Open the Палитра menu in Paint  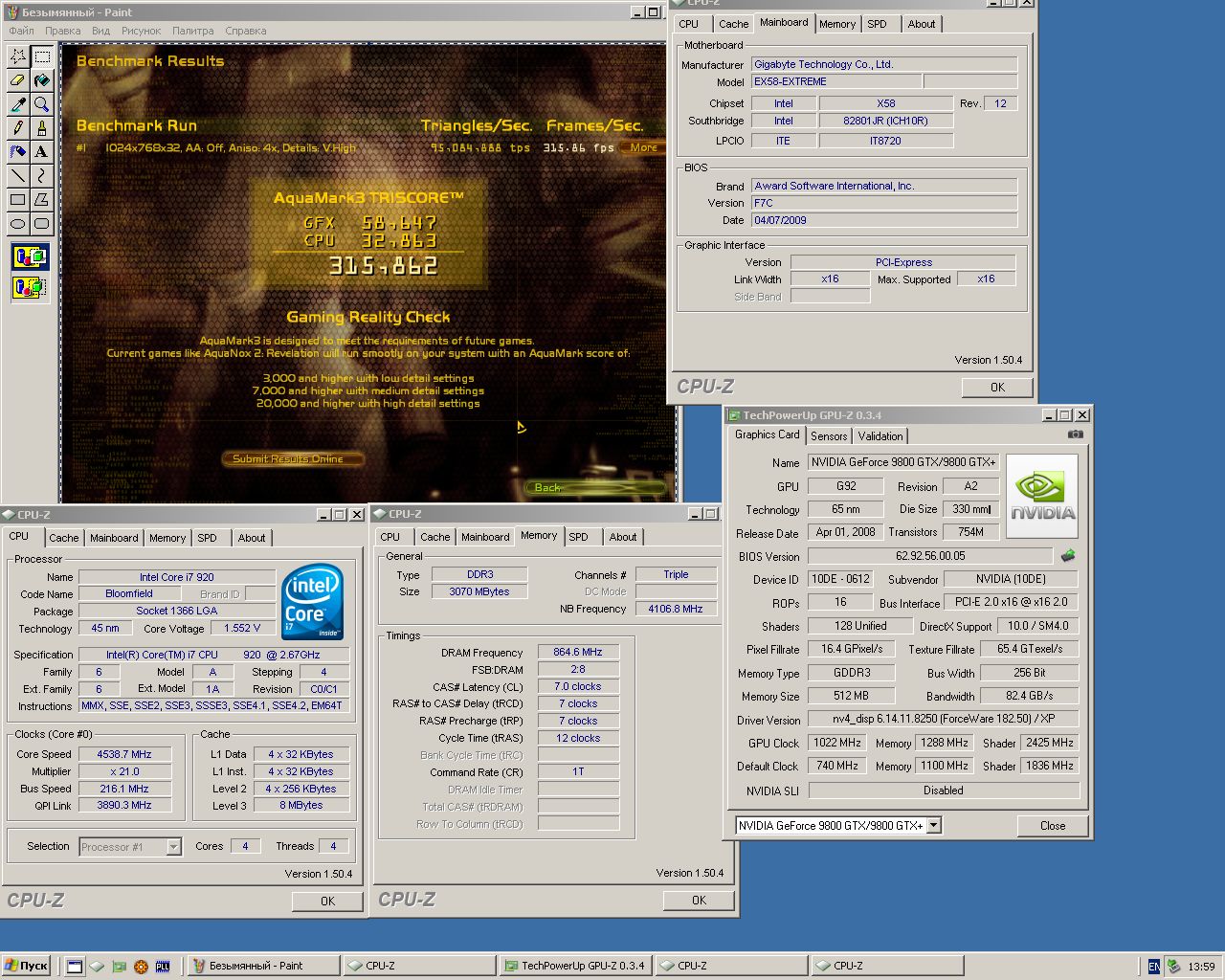click(193, 31)
